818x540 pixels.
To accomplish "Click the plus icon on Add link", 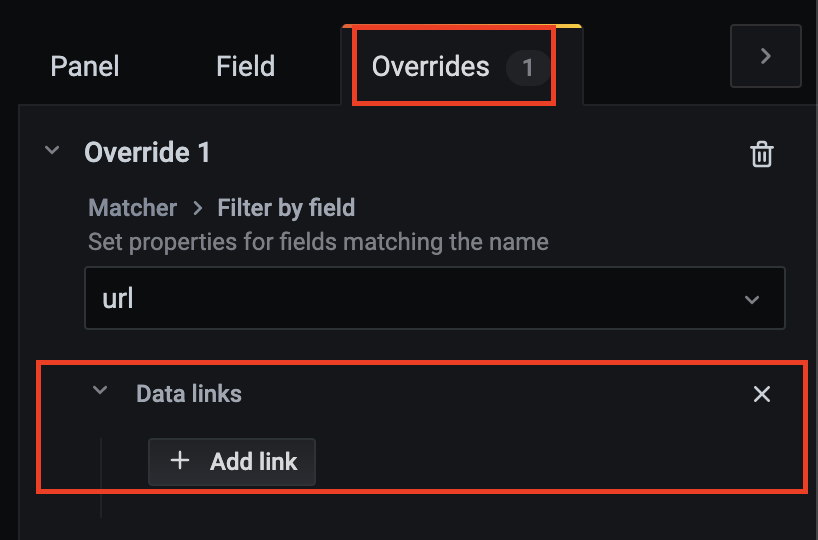I will click(180, 461).
